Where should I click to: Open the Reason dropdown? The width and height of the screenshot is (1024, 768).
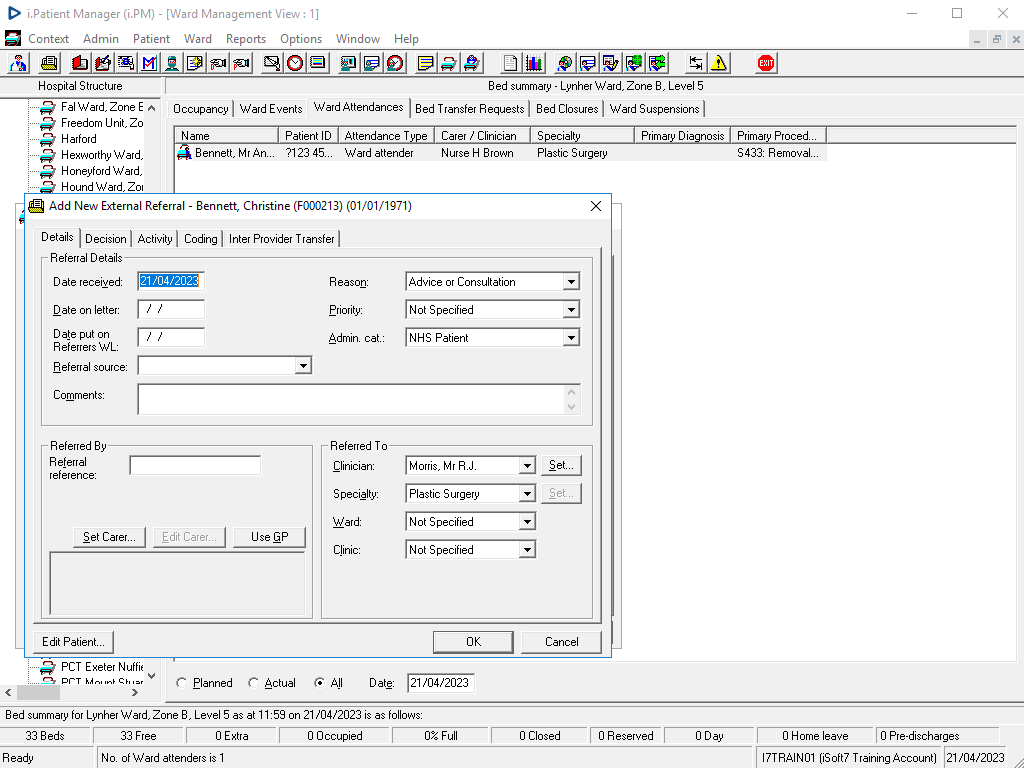pyautogui.click(x=571, y=282)
